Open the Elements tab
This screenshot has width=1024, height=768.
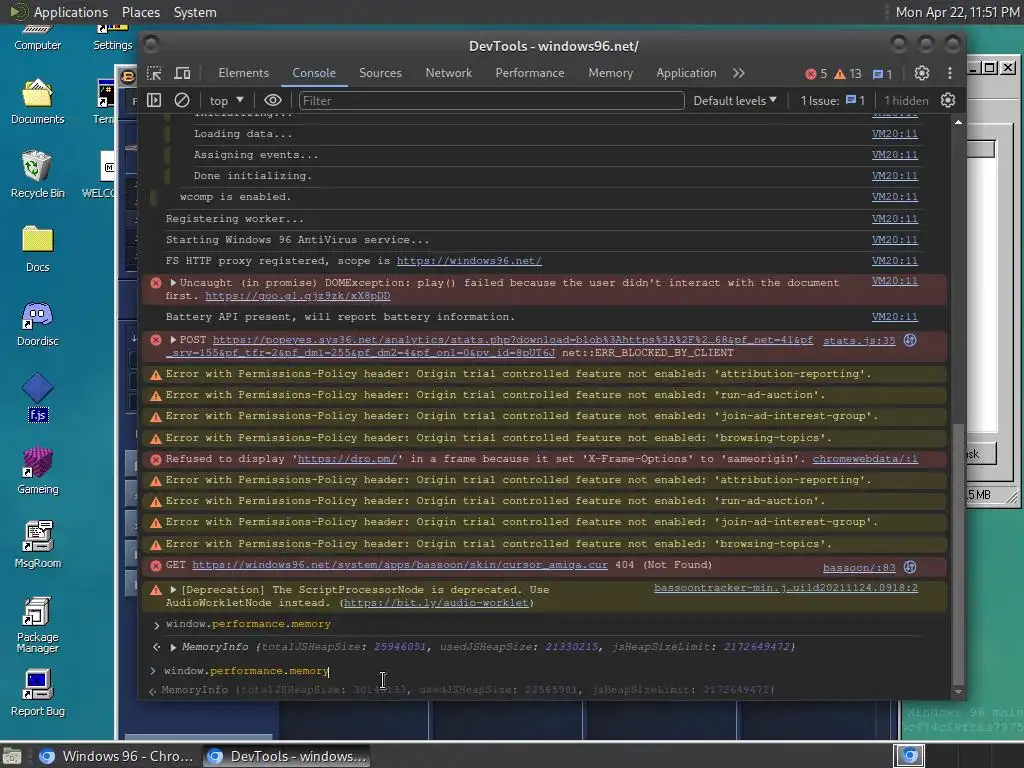tap(244, 73)
